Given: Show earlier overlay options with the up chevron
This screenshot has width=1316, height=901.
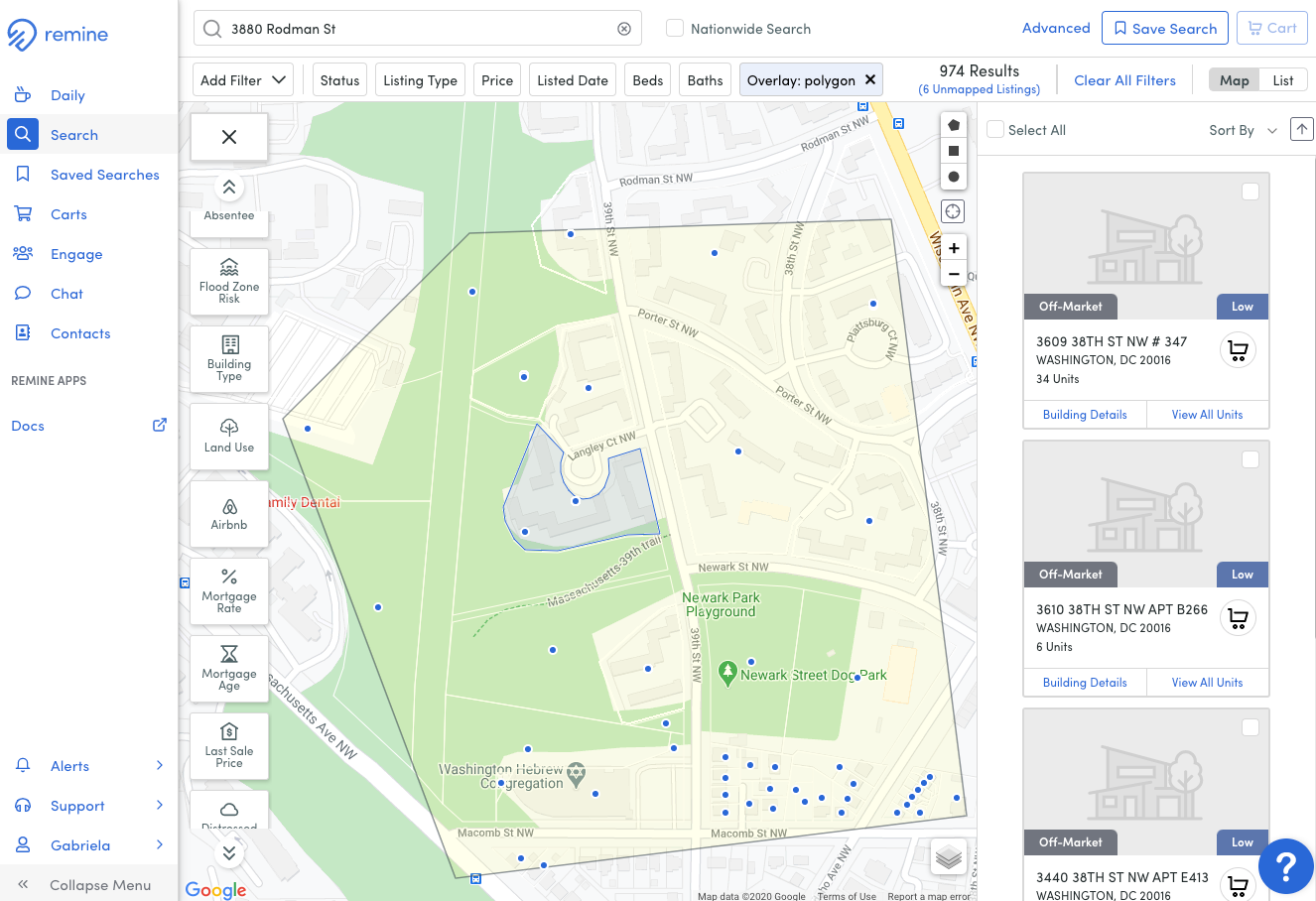Looking at the screenshot, I should (x=229, y=188).
